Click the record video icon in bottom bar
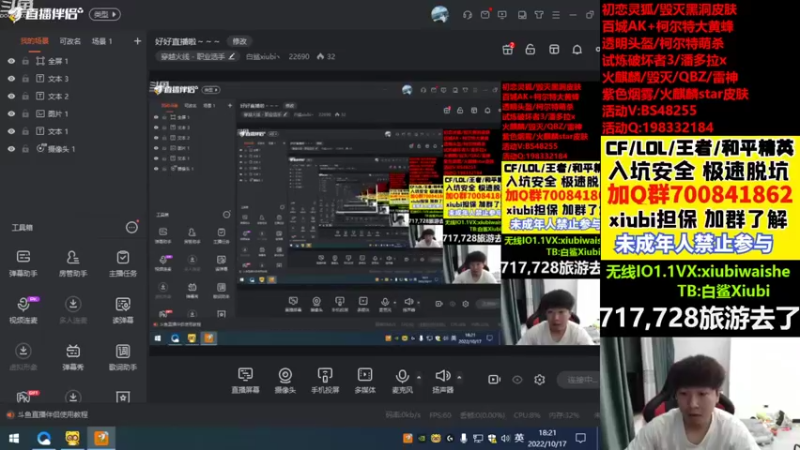This screenshot has width=800, height=450. tap(494, 380)
